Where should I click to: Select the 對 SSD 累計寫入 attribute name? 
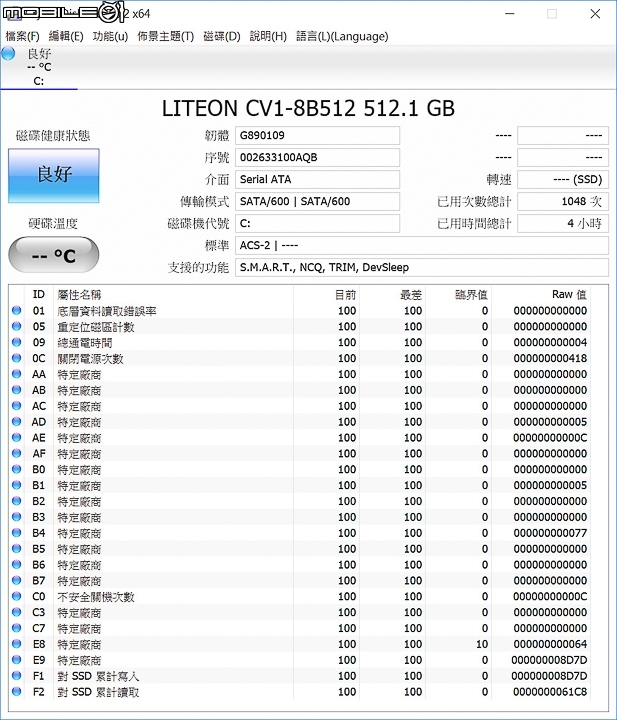click(98, 676)
